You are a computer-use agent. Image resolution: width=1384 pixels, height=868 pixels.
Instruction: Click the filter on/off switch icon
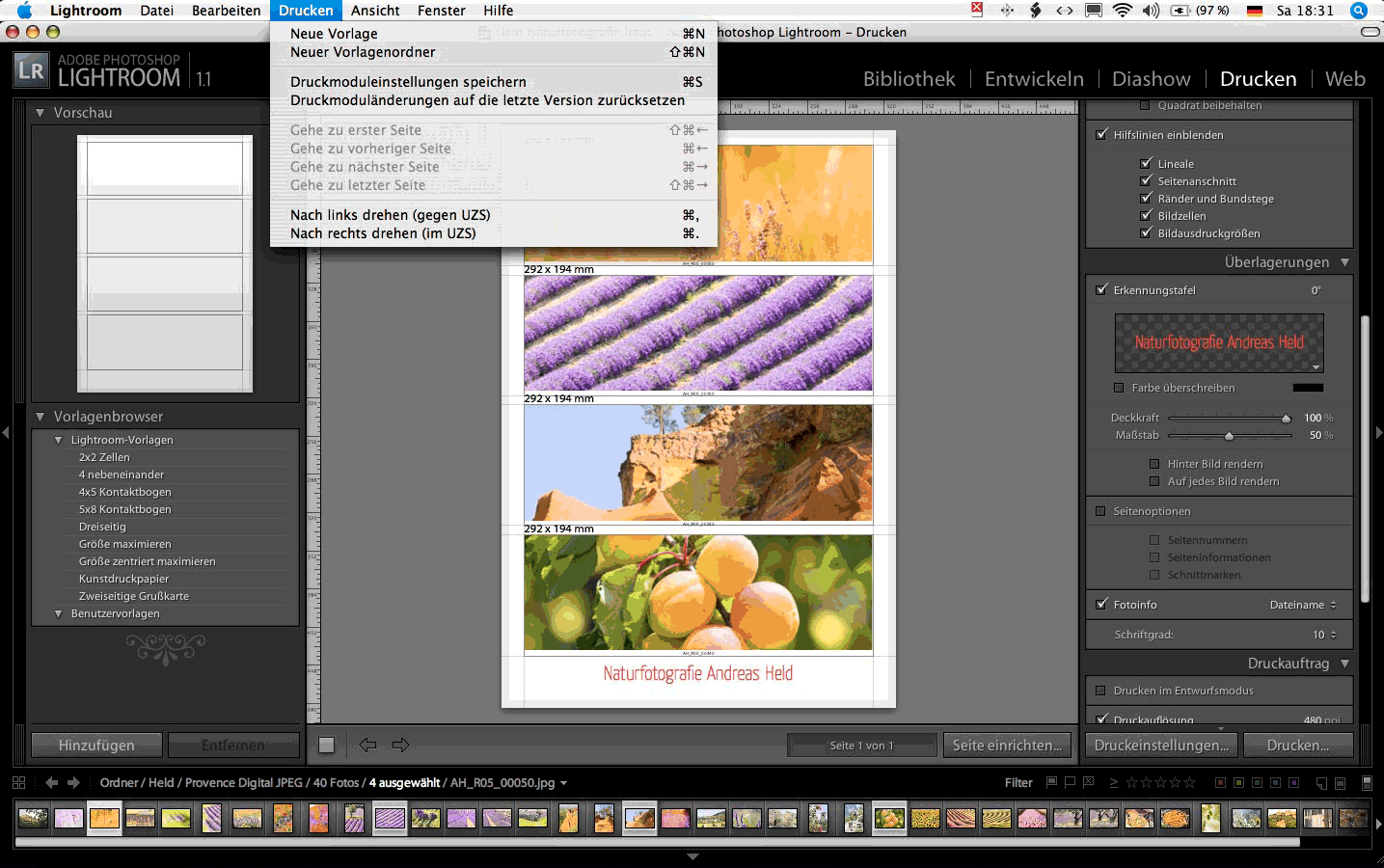[x=1367, y=782]
